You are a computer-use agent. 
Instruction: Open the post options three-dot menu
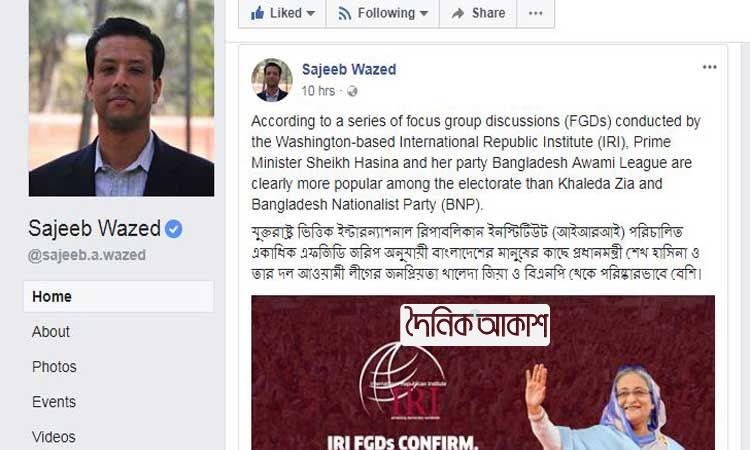709,67
